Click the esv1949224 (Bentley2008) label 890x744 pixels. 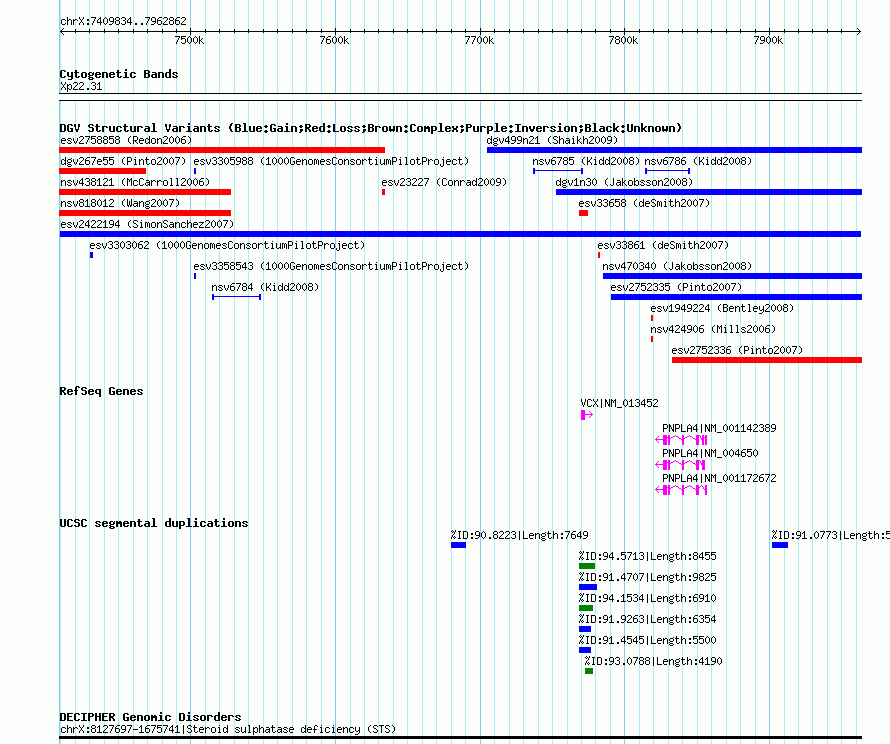722,308
